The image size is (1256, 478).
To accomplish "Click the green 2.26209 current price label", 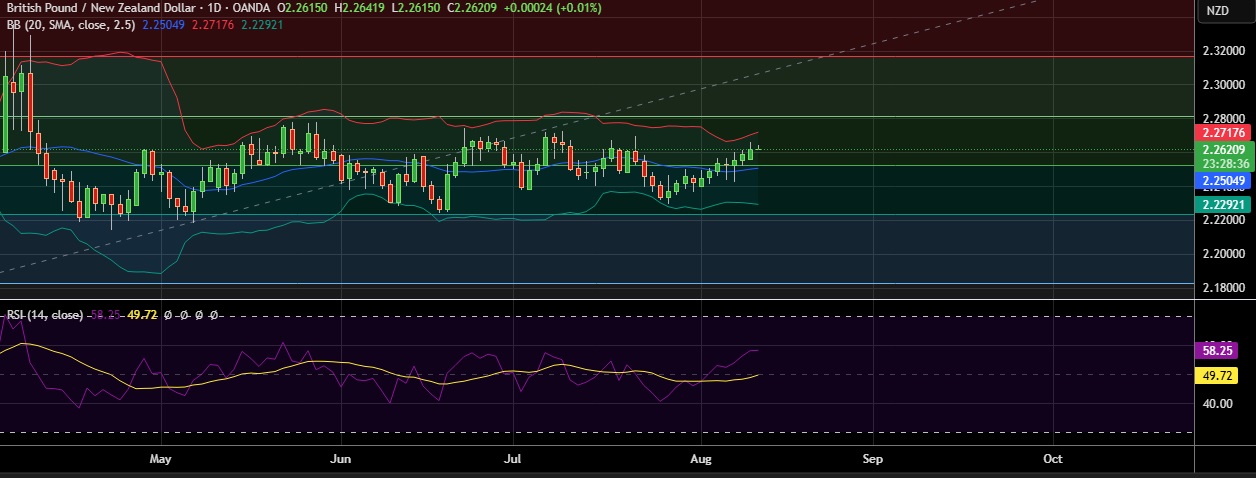I will pyautogui.click(x=1224, y=150).
